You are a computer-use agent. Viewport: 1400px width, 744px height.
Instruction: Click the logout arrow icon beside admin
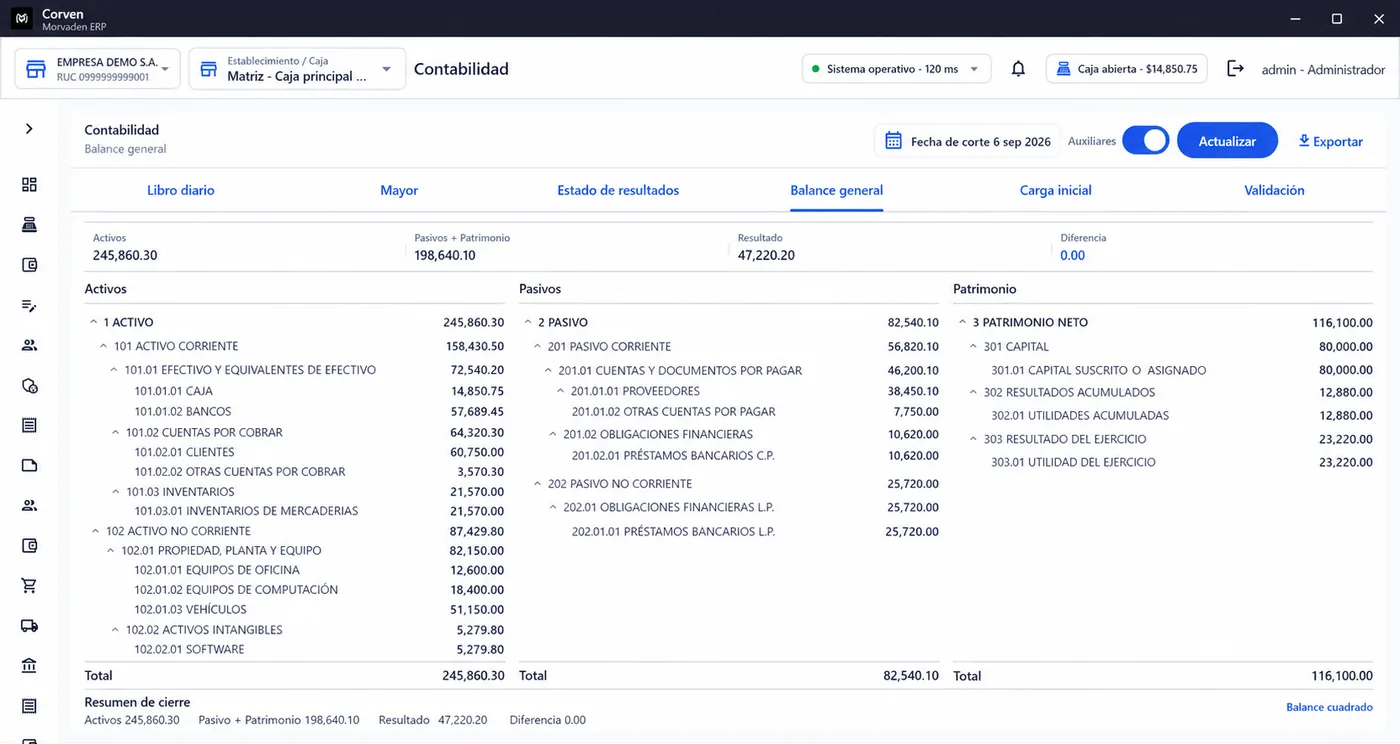(x=1236, y=69)
